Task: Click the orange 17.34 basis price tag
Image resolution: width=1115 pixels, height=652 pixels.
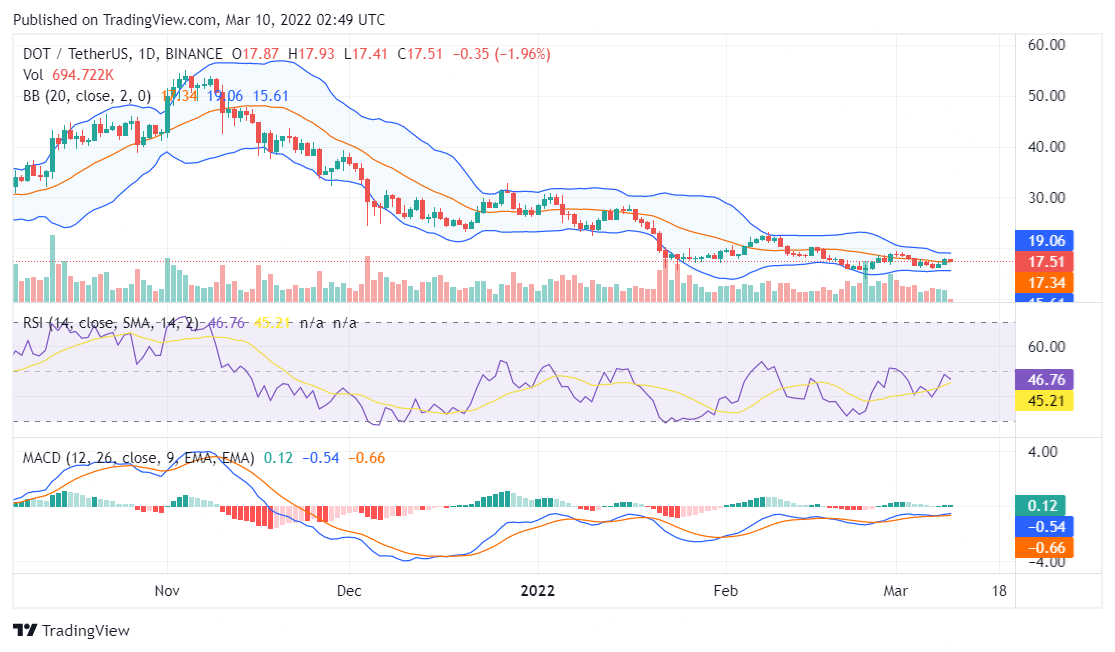Action: (x=1044, y=284)
